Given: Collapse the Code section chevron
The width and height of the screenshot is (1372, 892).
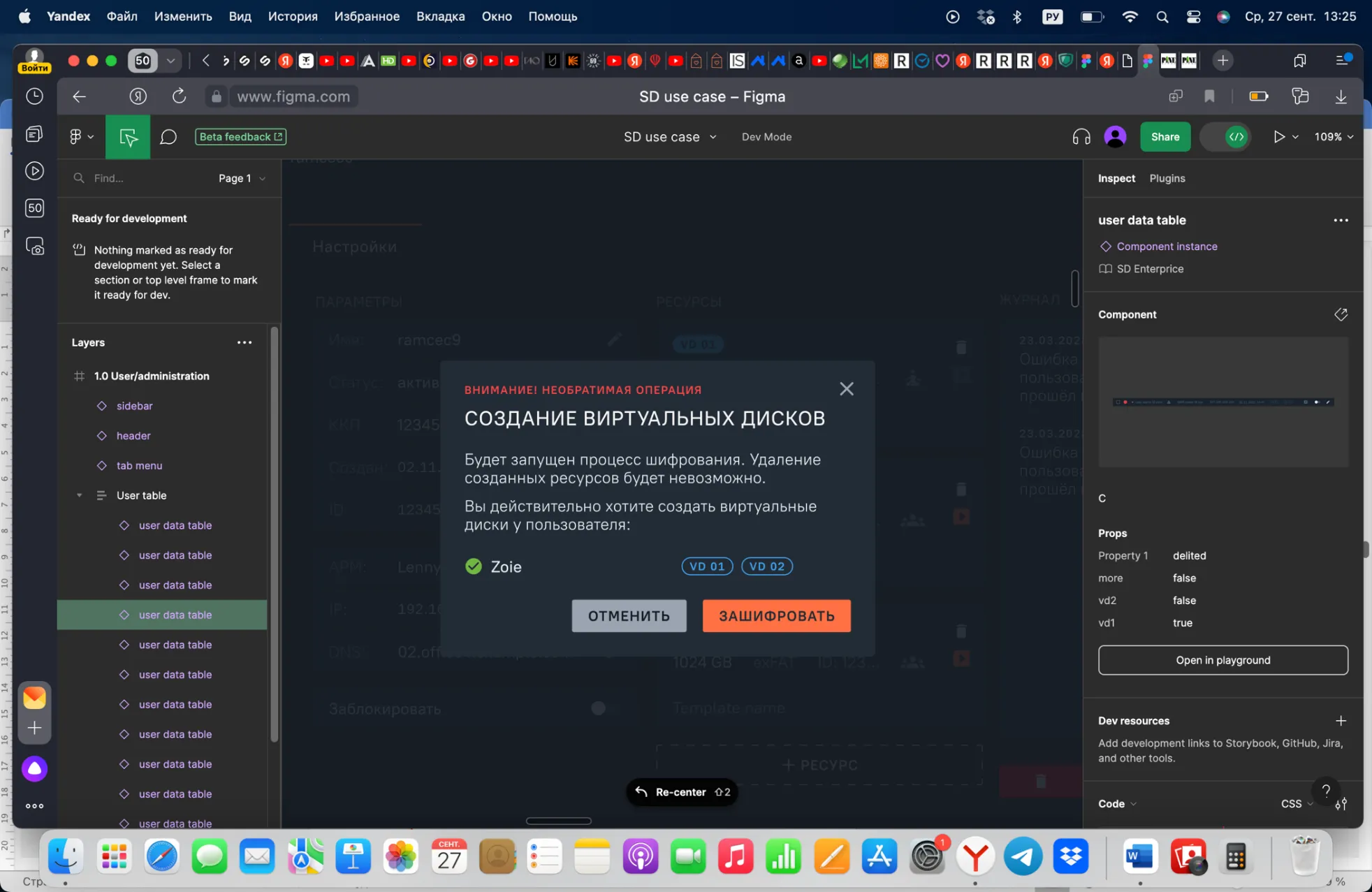Looking at the screenshot, I should [x=1133, y=804].
